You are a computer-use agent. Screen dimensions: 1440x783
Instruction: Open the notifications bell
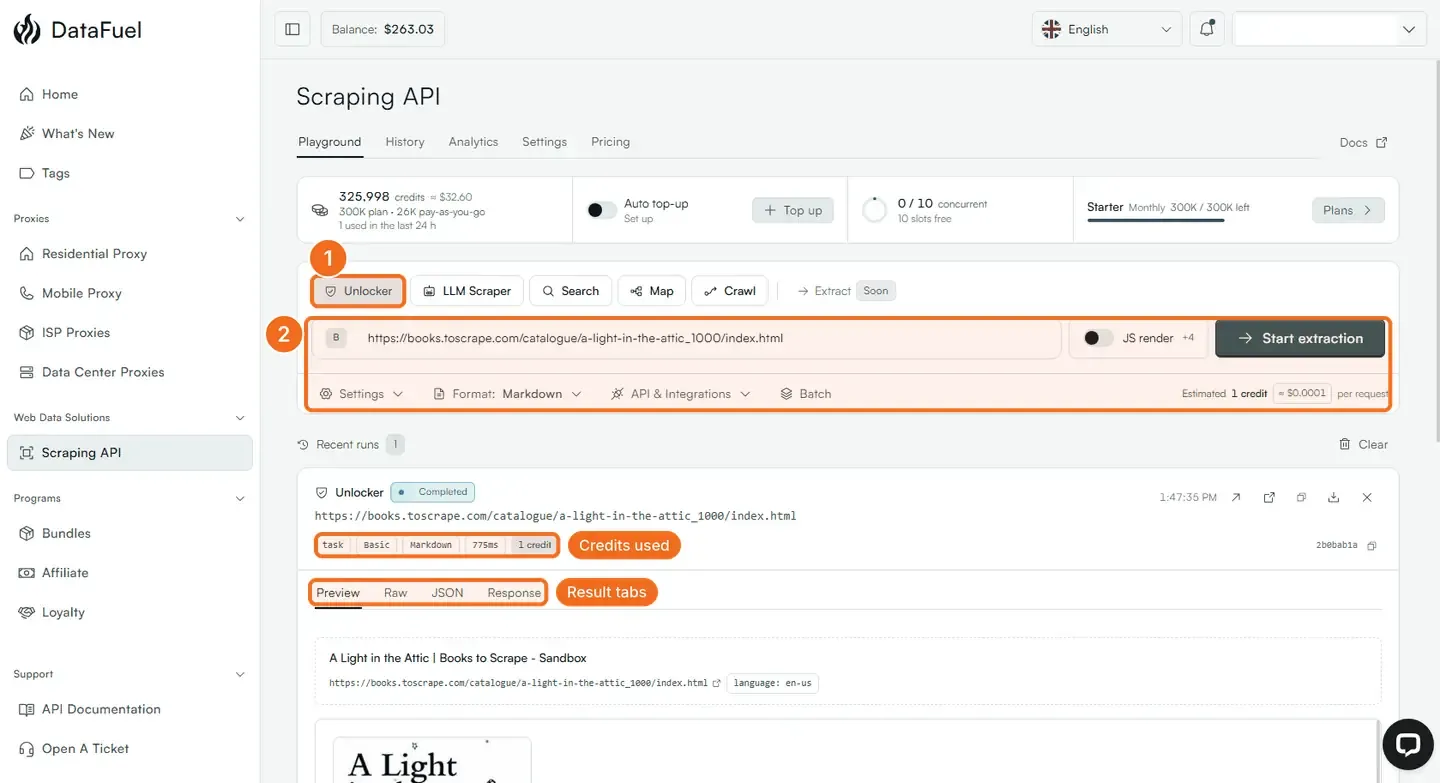click(x=1207, y=29)
